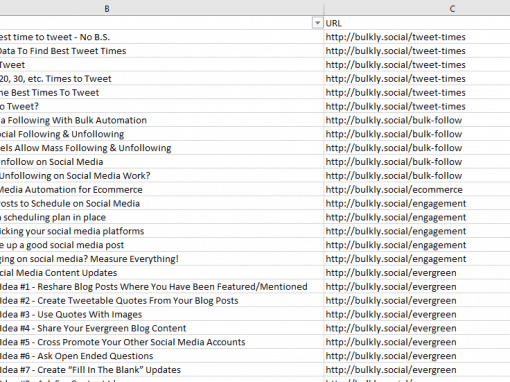Select 'Idea #1 - Reshare Blog Posts' cell
510x382 pixels.
click(x=162, y=287)
